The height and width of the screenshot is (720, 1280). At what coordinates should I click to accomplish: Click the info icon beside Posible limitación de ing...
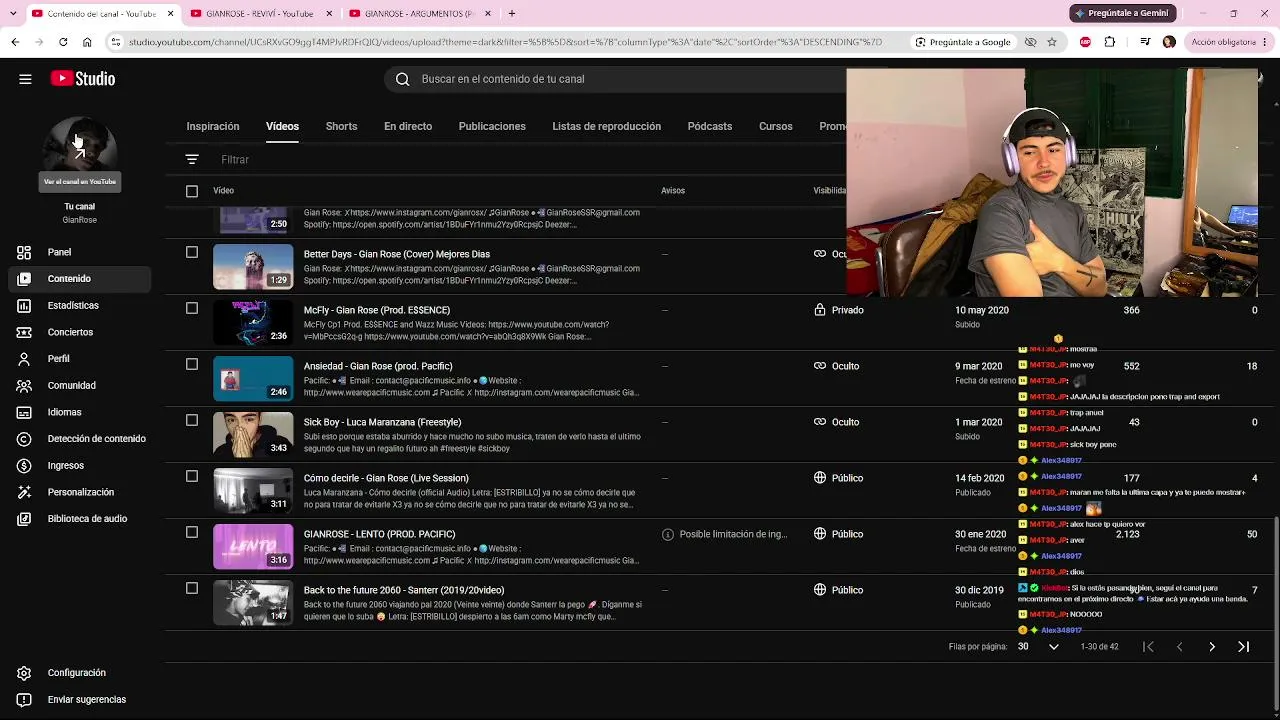coord(668,534)
